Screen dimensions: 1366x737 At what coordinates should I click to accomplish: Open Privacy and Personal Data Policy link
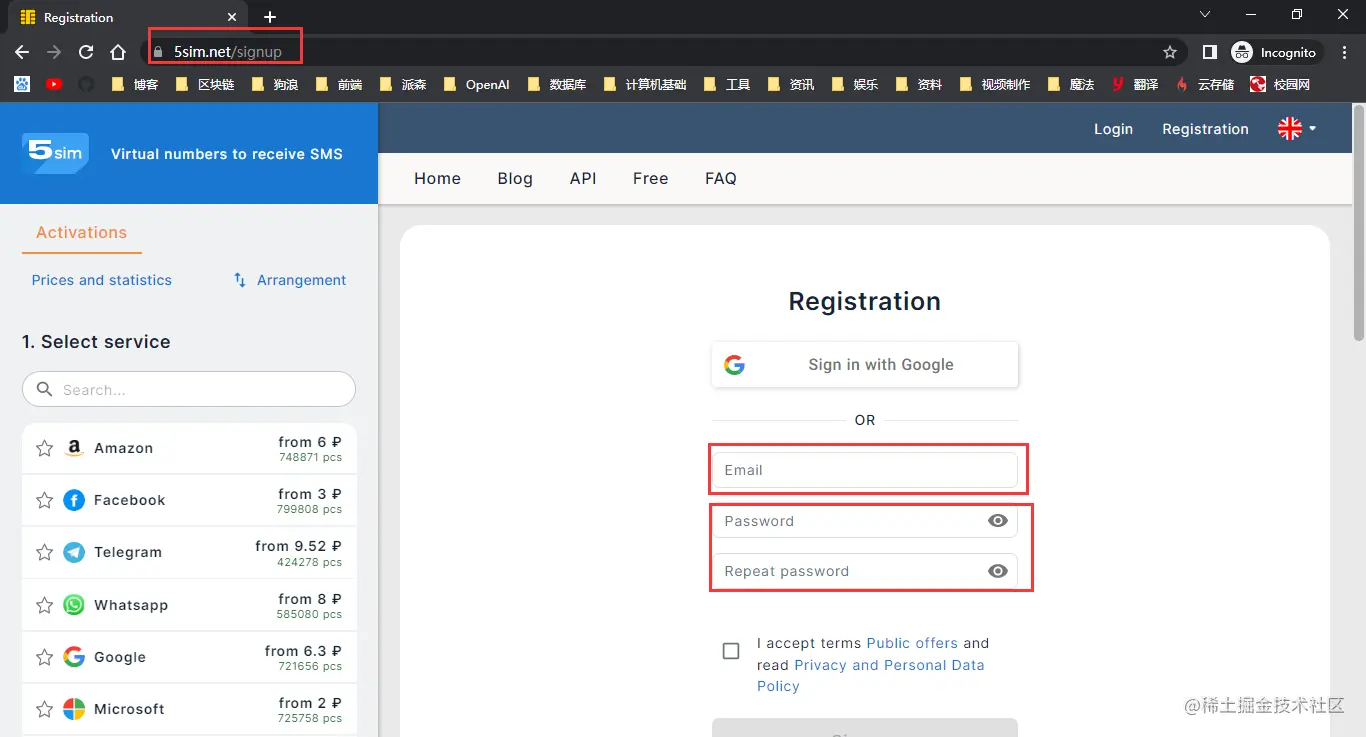(870, 675)
